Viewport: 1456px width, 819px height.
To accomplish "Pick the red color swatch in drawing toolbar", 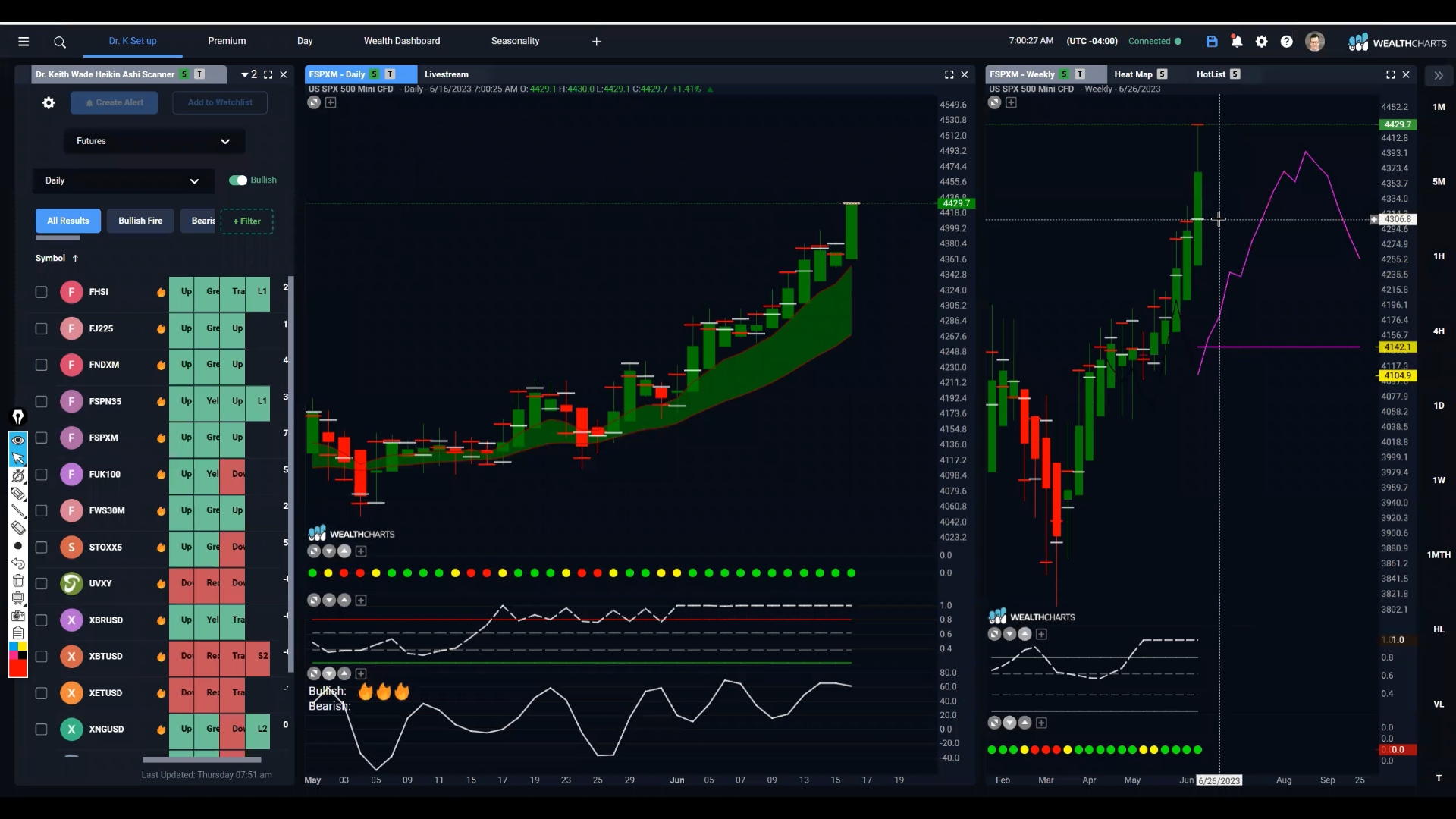I will pos(18,668).
